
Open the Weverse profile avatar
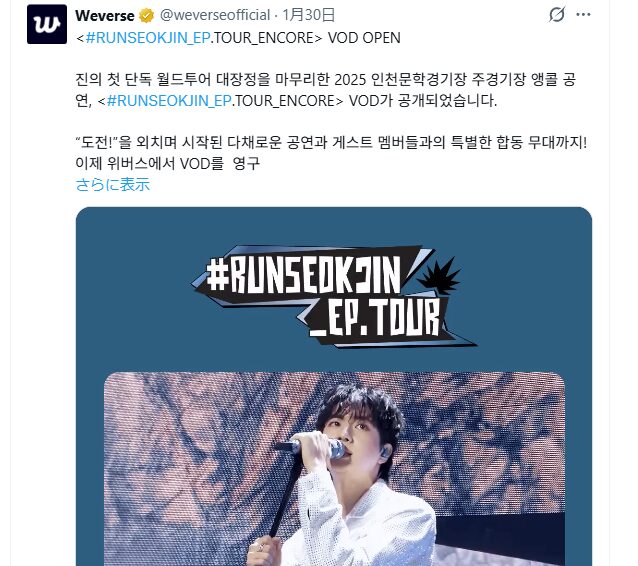pos(47,24)
